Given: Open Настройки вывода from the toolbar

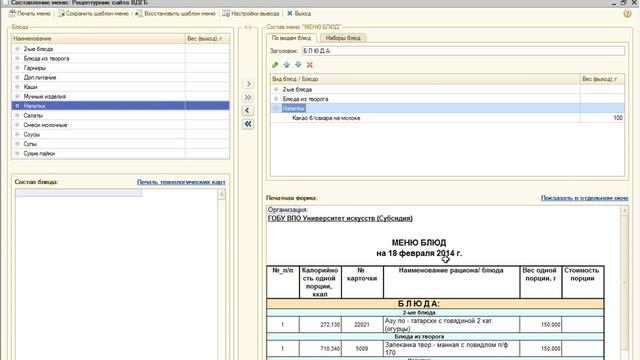Looking at the screenshot, I should coord(251,13).
